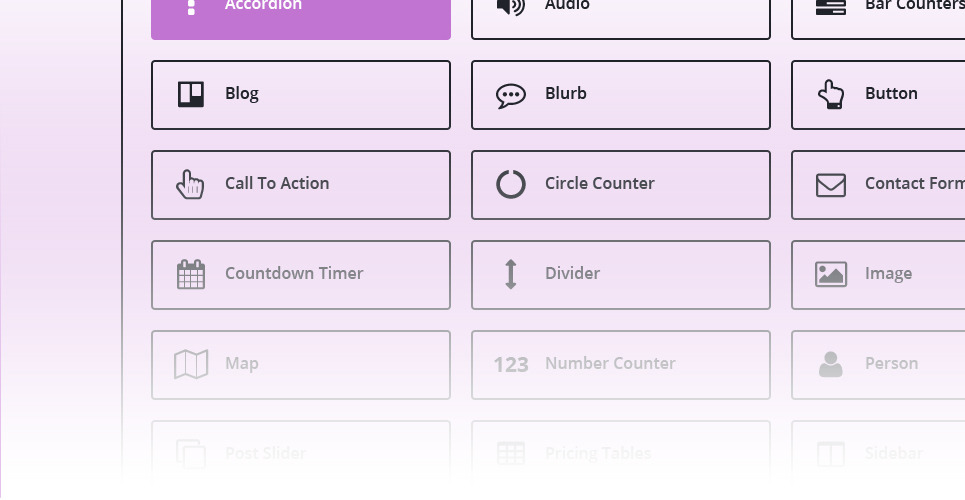
Task: Click the Countdown Timer calendar icon
Action: click(x=191, y=274)
